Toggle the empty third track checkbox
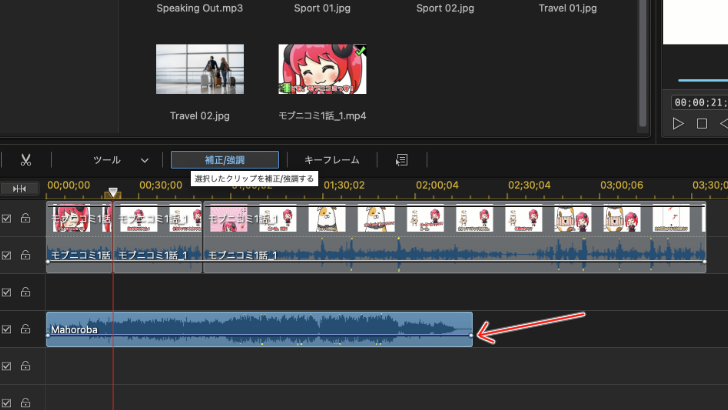The height and width of the screenshot is (410, 728). [6, 292]
